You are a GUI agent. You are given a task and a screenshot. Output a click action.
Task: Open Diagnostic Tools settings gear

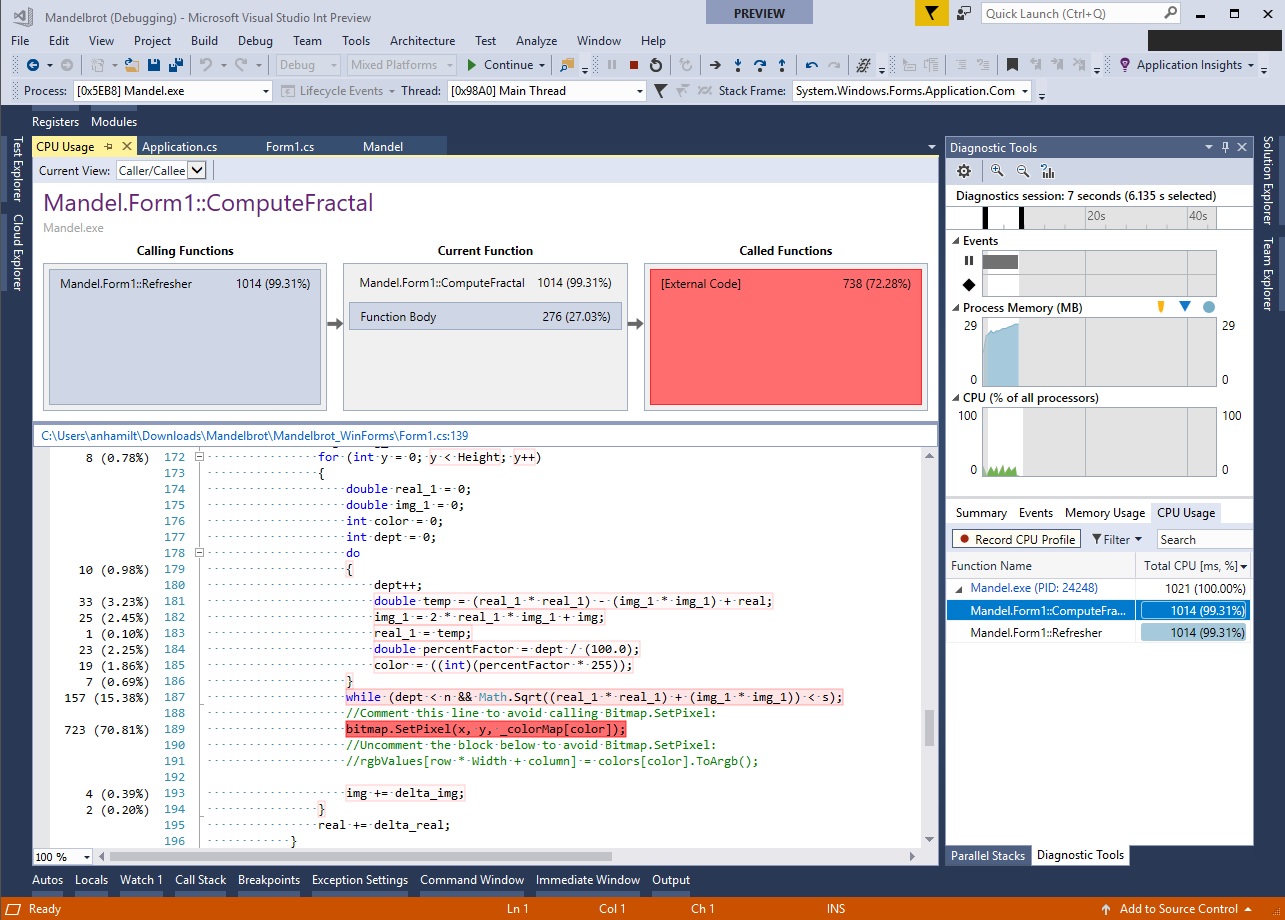pos(964,171)
